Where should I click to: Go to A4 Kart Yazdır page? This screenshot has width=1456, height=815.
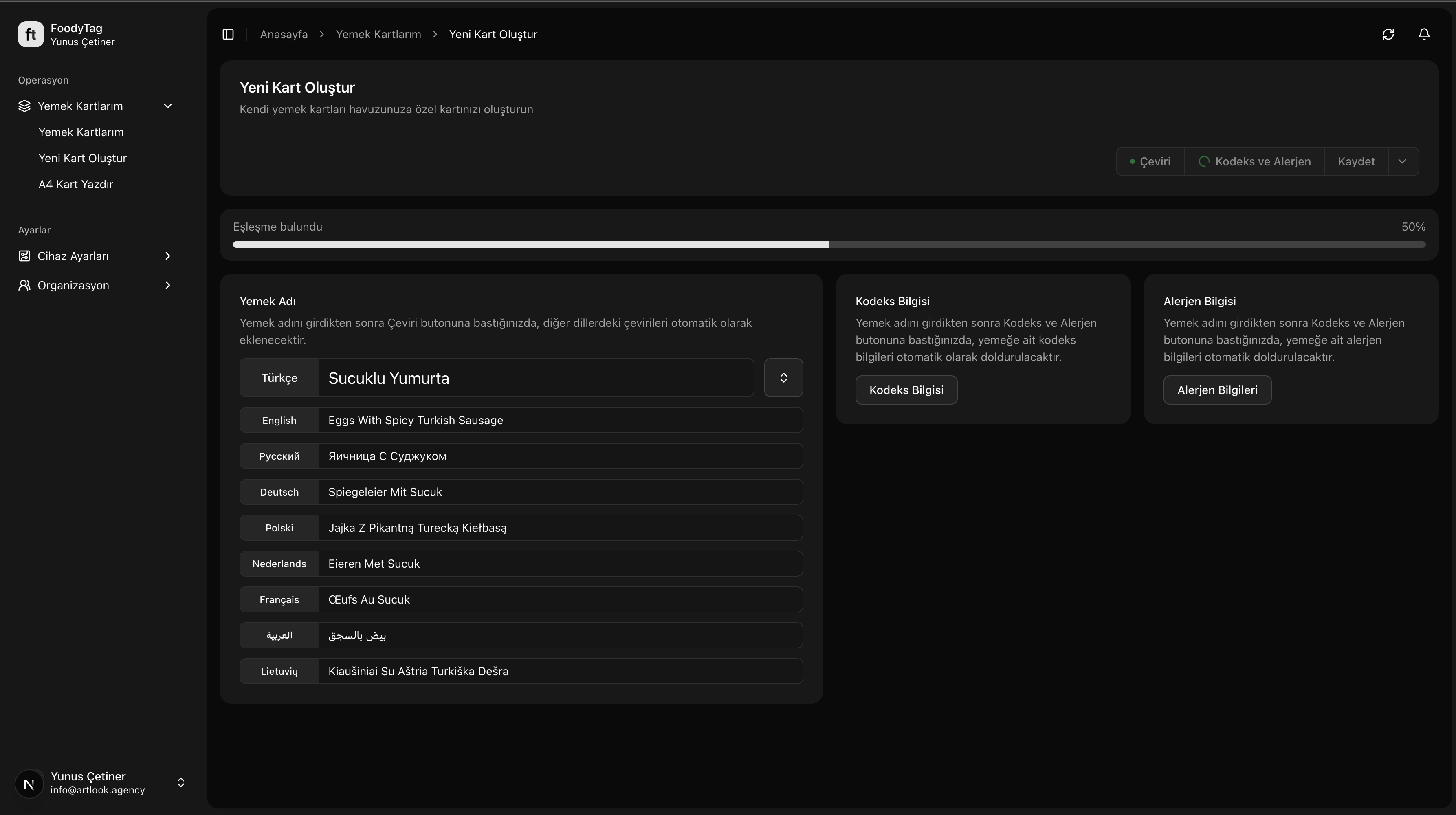76,184
